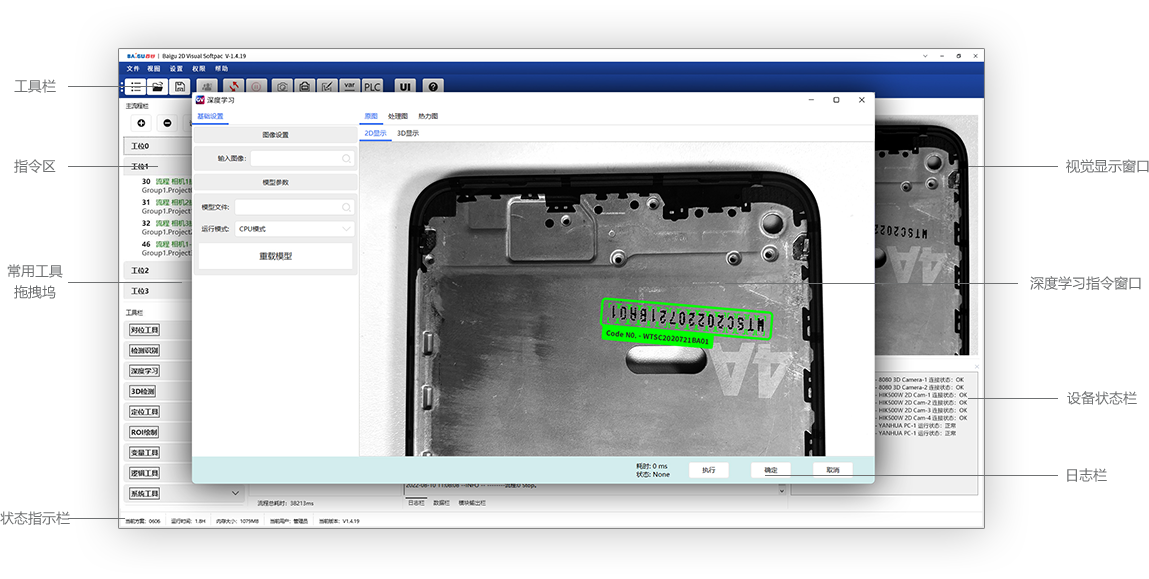Image resolution: width=1149 pixels, height=579 pixels.
Task: Open the 视图 menu
Action: pyautogui.click(x=154, y=69)
